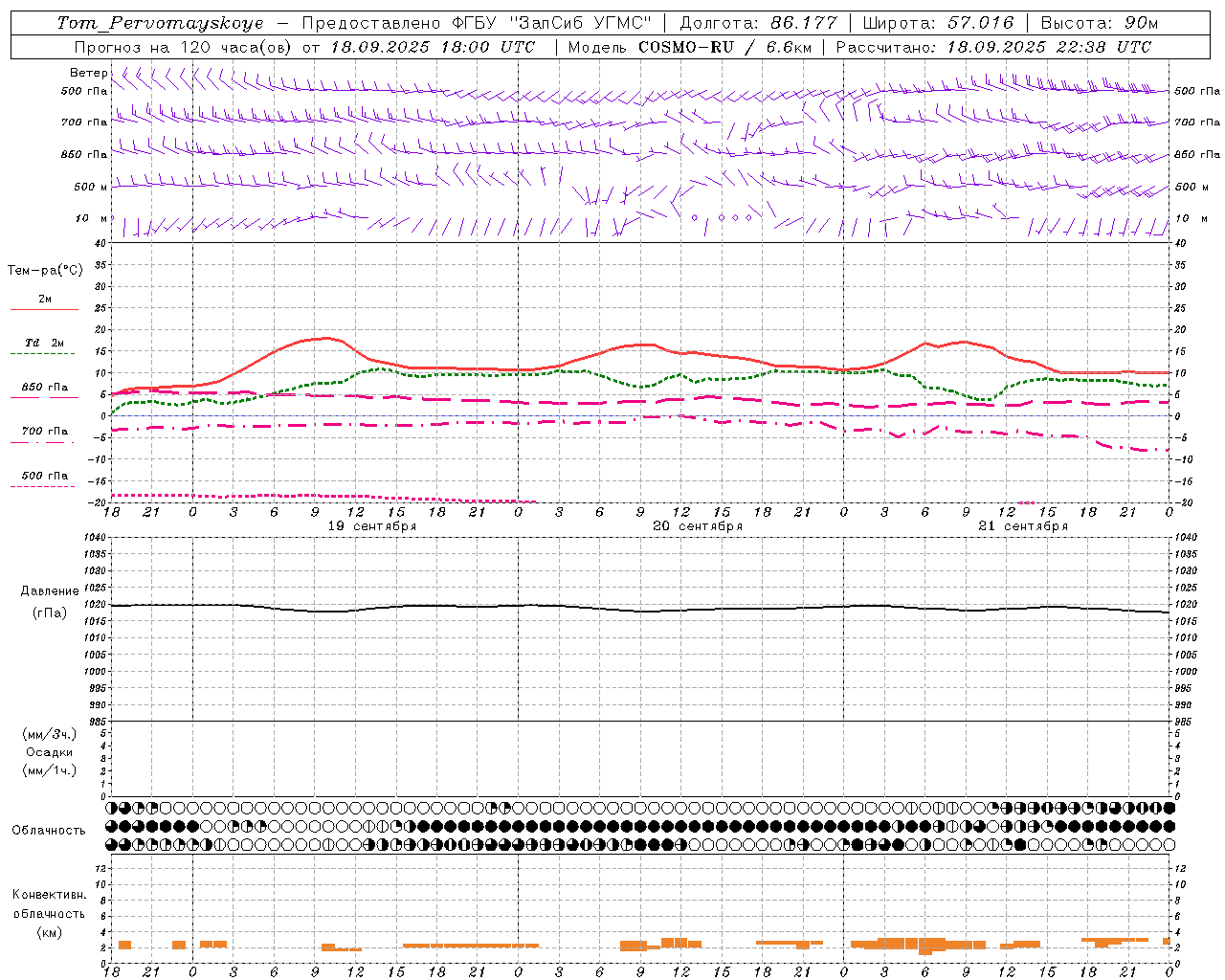Click the Облачность cloudiness label

[49, 831]
